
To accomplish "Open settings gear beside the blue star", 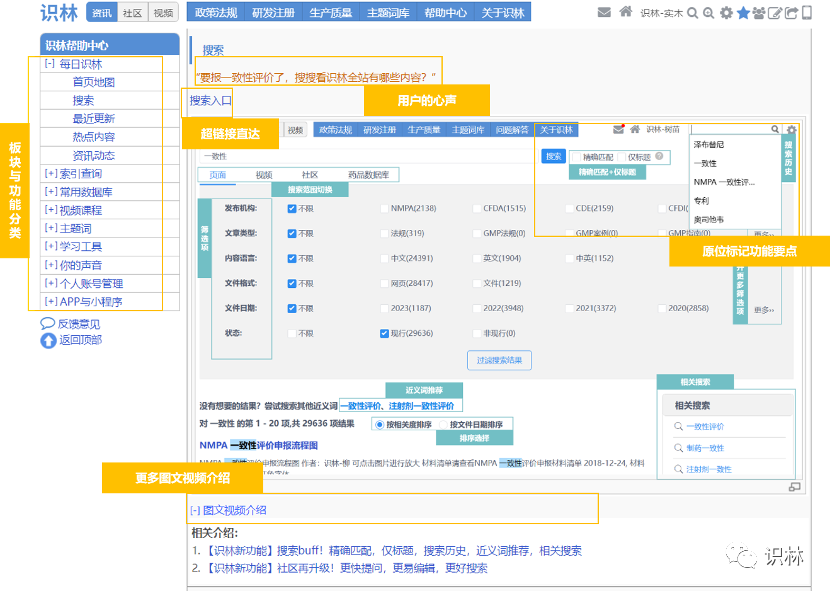I will pyautogui.click(x=726, y=13).
